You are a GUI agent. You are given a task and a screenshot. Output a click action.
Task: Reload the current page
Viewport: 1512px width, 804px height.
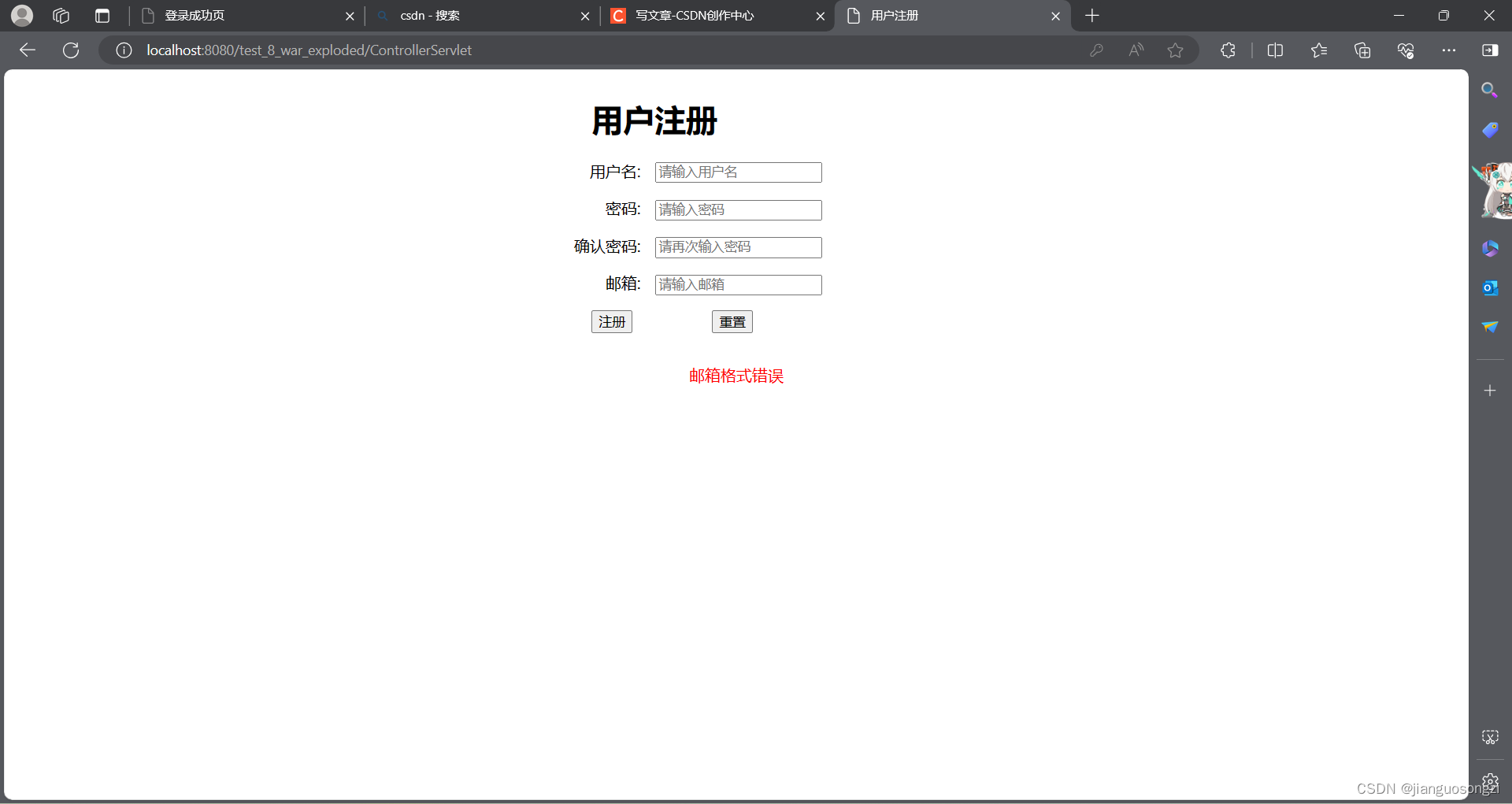coord(71,50)
